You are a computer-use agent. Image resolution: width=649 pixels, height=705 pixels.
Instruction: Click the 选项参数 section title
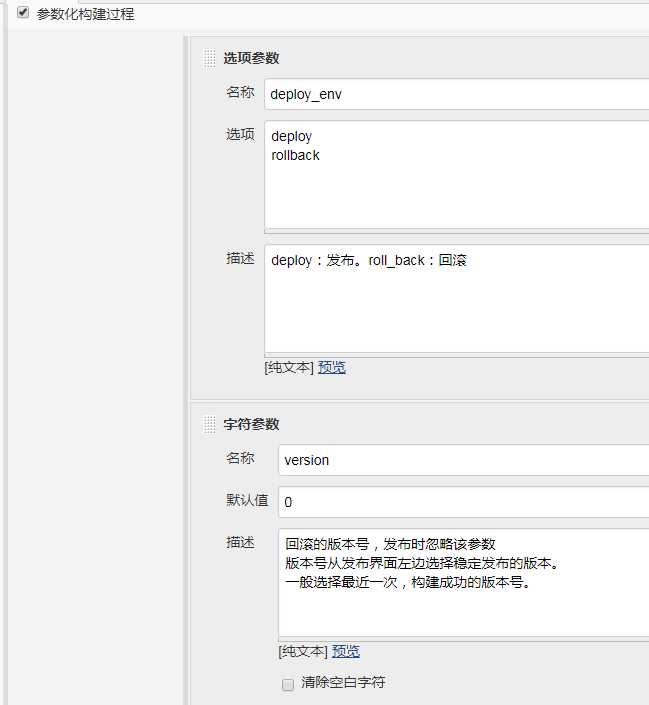click(x=251, y=58)
